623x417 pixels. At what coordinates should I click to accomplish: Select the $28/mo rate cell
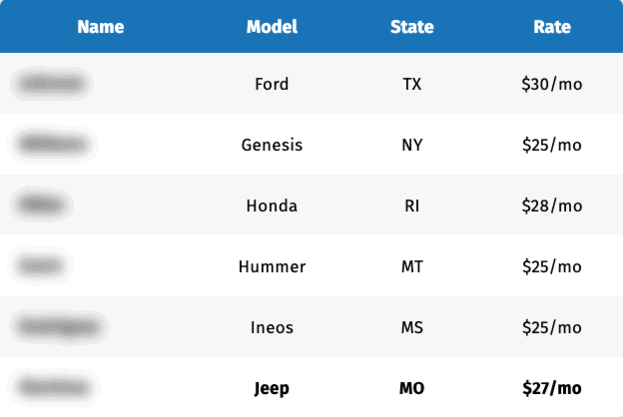pyautogui.click(x=552, y=206)
